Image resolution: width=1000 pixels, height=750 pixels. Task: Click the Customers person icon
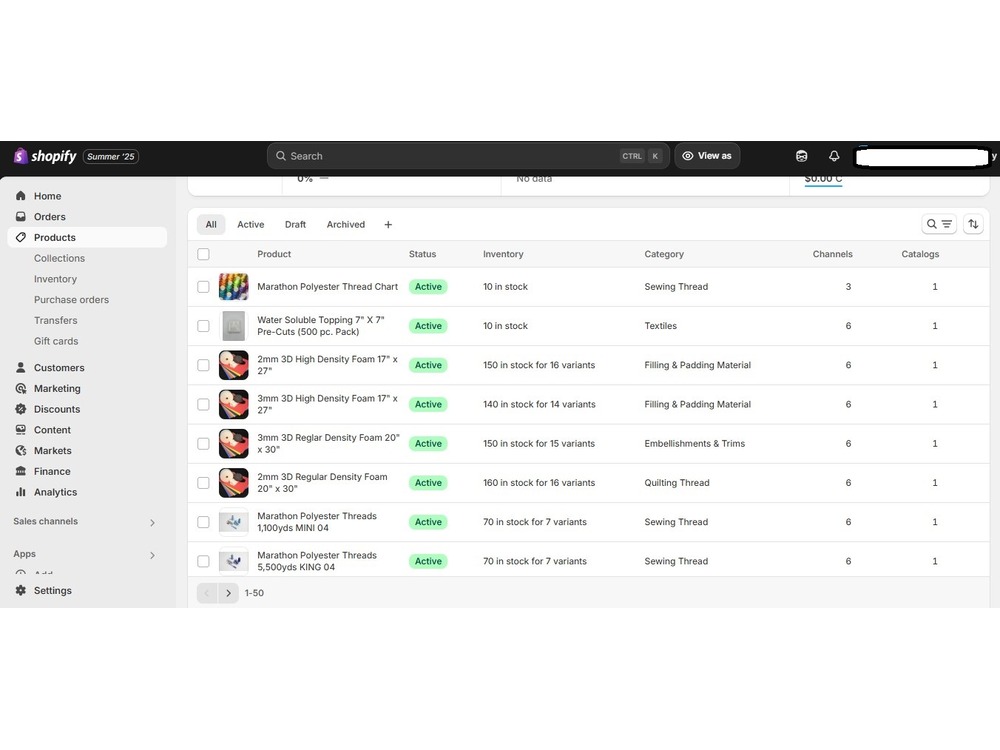(x=20, y=368)
